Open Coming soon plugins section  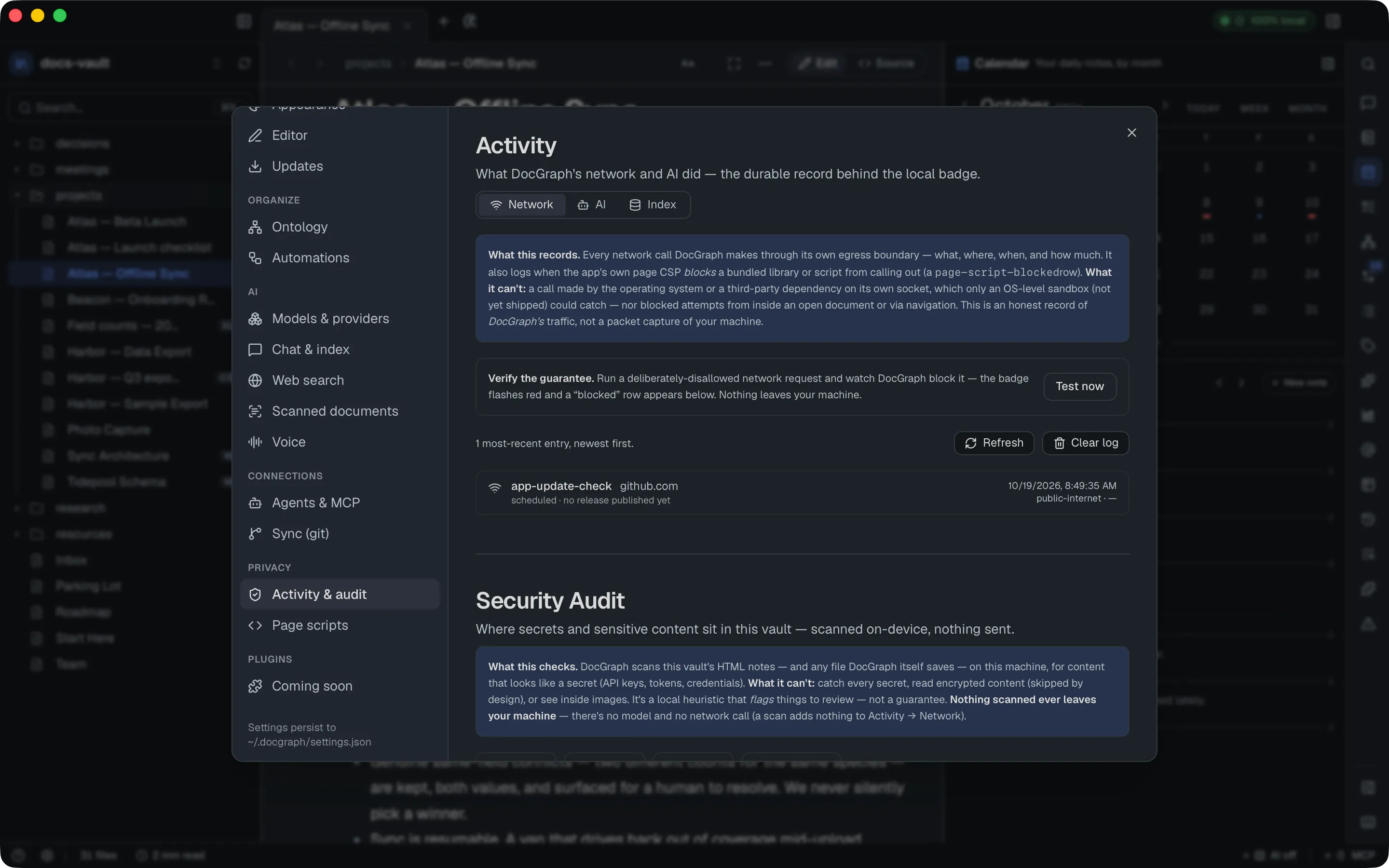(x=340, y=687)
